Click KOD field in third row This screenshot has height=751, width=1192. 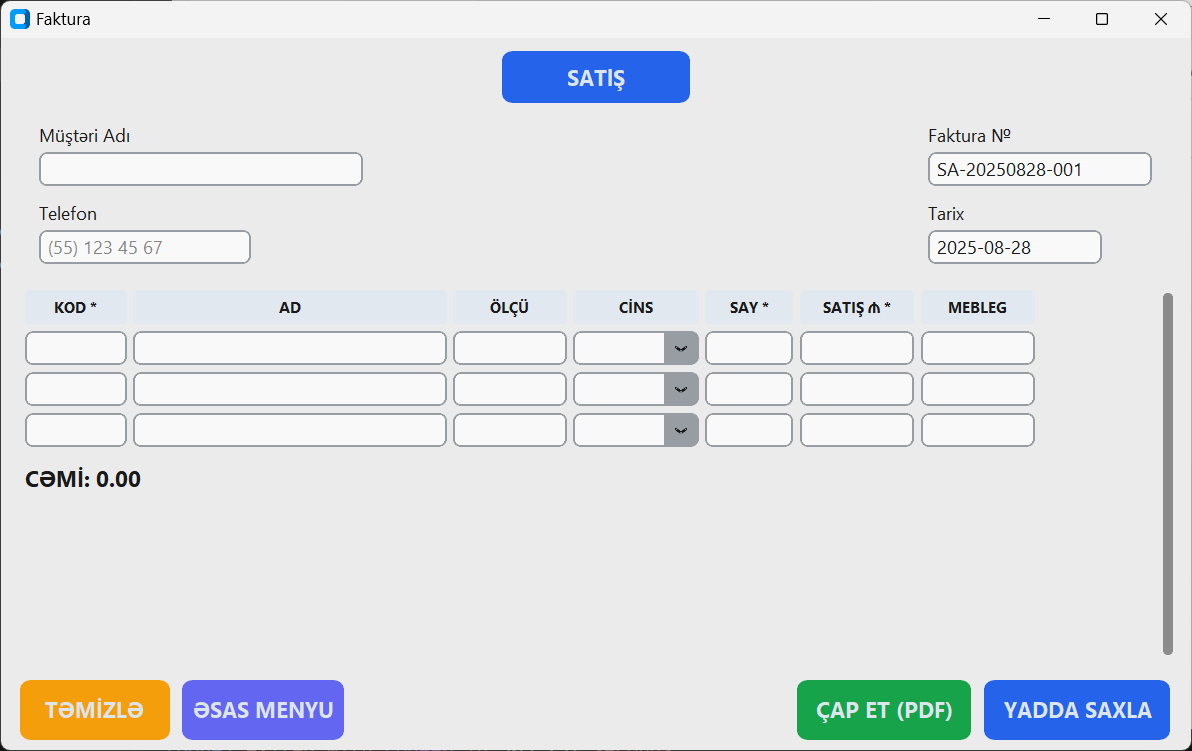coord(76,430)
